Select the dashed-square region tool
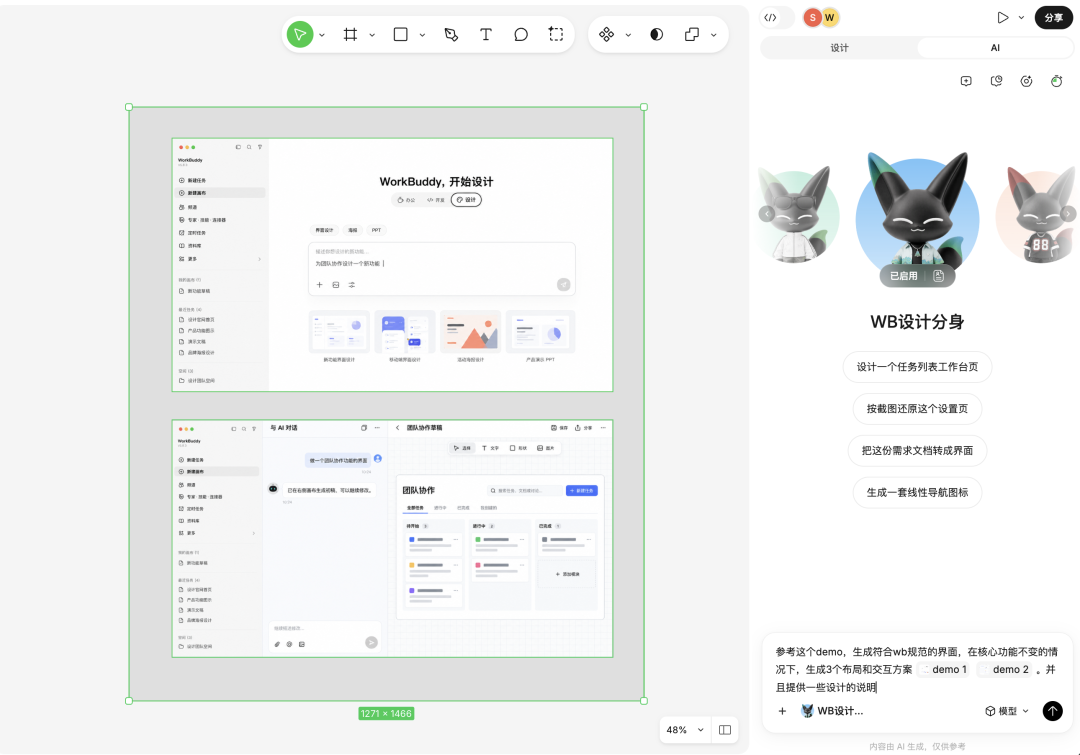Screen dimensions: 1080x755 point(556,34)
